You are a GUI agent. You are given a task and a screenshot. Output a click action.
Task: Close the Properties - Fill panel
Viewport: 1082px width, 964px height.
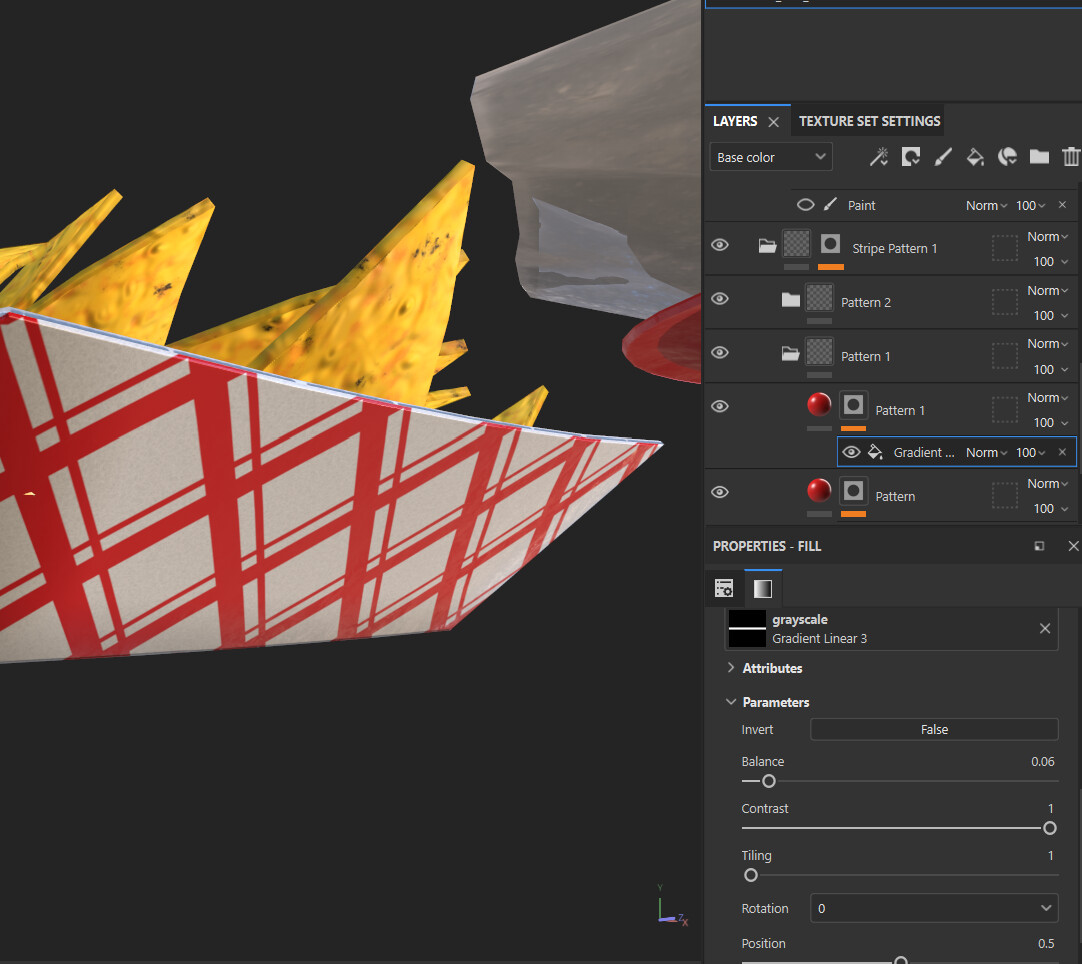coord(1073,546)
